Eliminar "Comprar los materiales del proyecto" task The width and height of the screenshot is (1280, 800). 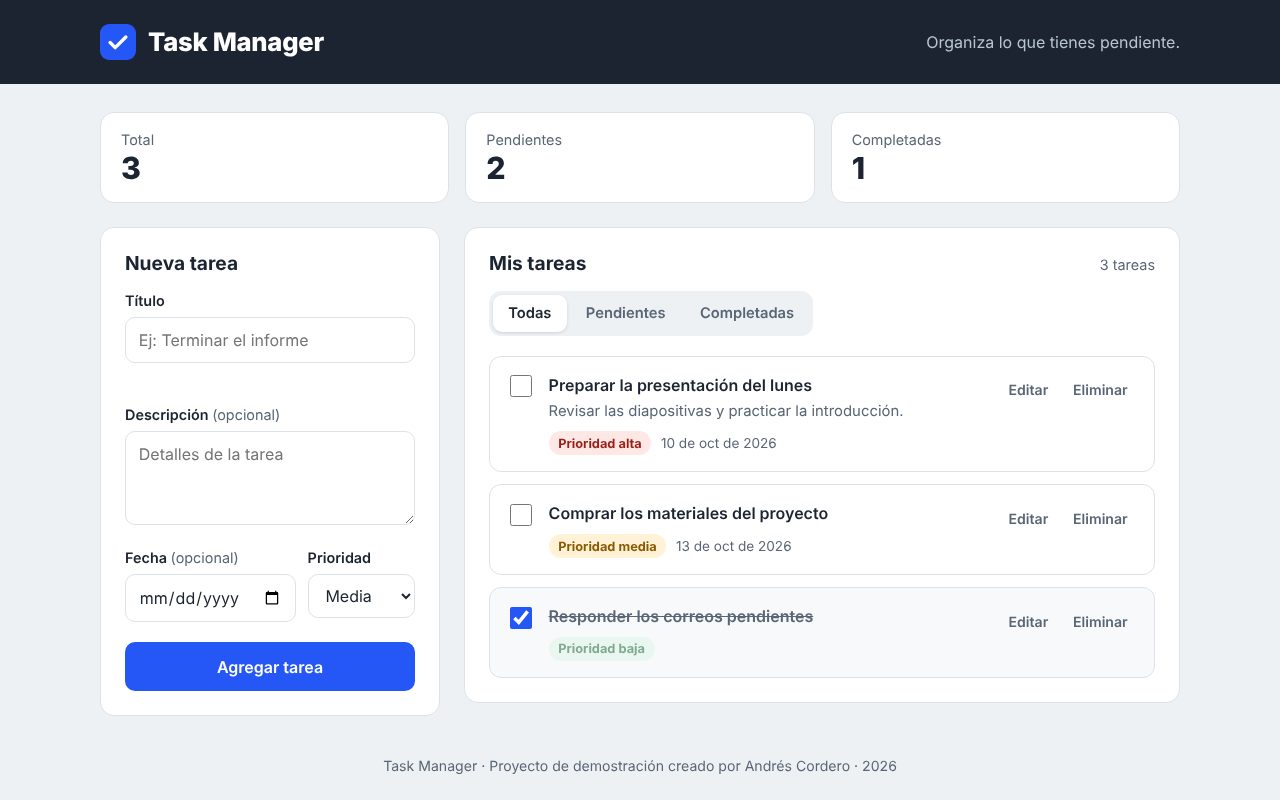pyautogui.click(x=1100, y=519)
